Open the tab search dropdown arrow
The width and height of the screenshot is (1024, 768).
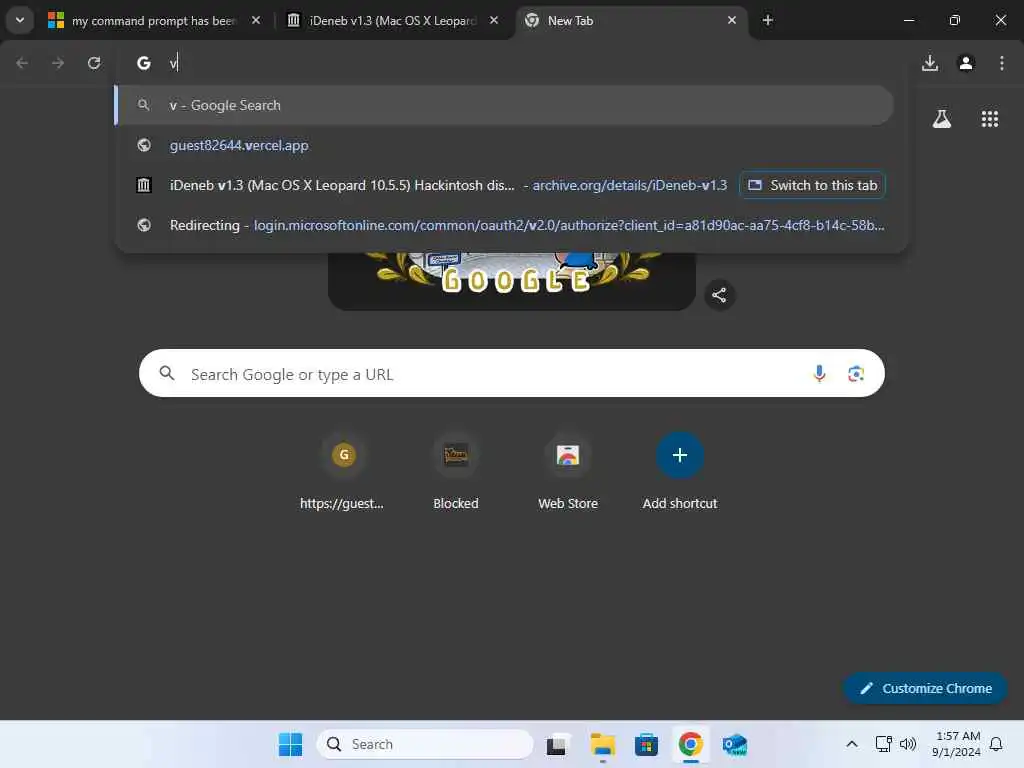(20, 20)
